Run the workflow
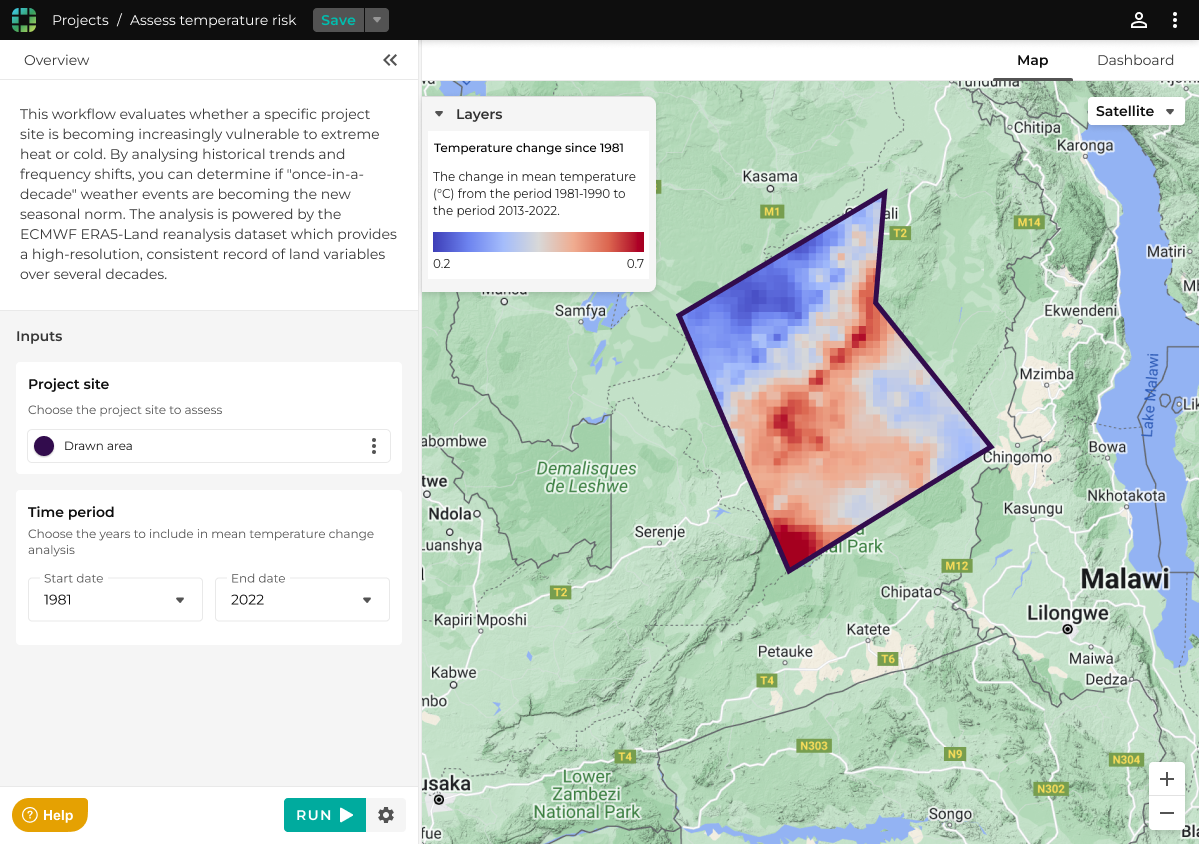This screenshot has height=844, width=1199. [325, 815]
